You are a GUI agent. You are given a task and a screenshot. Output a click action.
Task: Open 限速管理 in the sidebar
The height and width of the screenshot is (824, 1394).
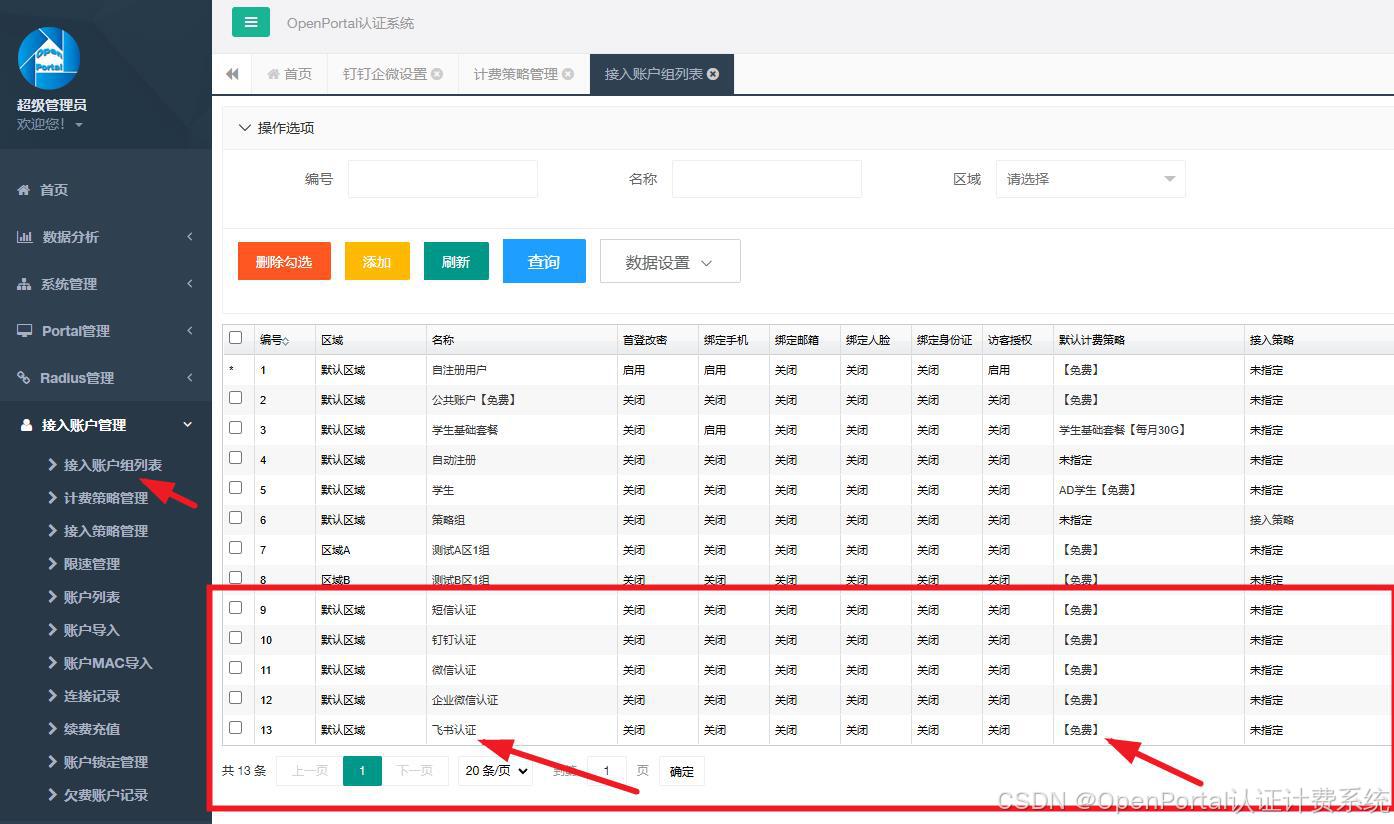(92, 564)
